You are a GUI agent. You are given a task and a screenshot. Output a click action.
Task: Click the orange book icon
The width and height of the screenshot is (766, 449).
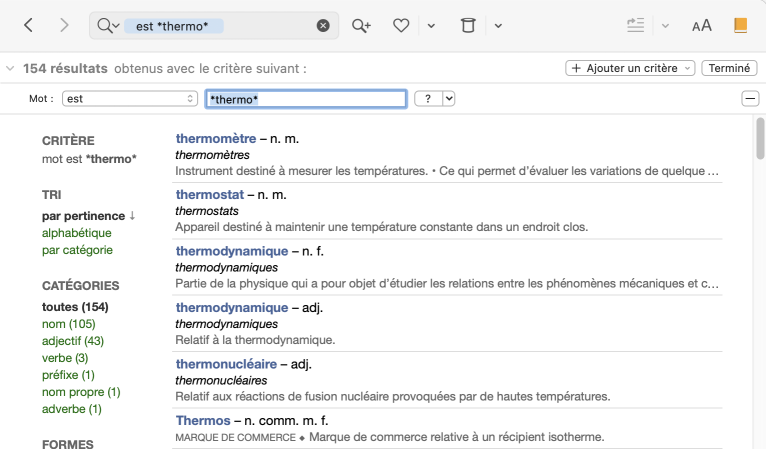[x=740, y=25]
